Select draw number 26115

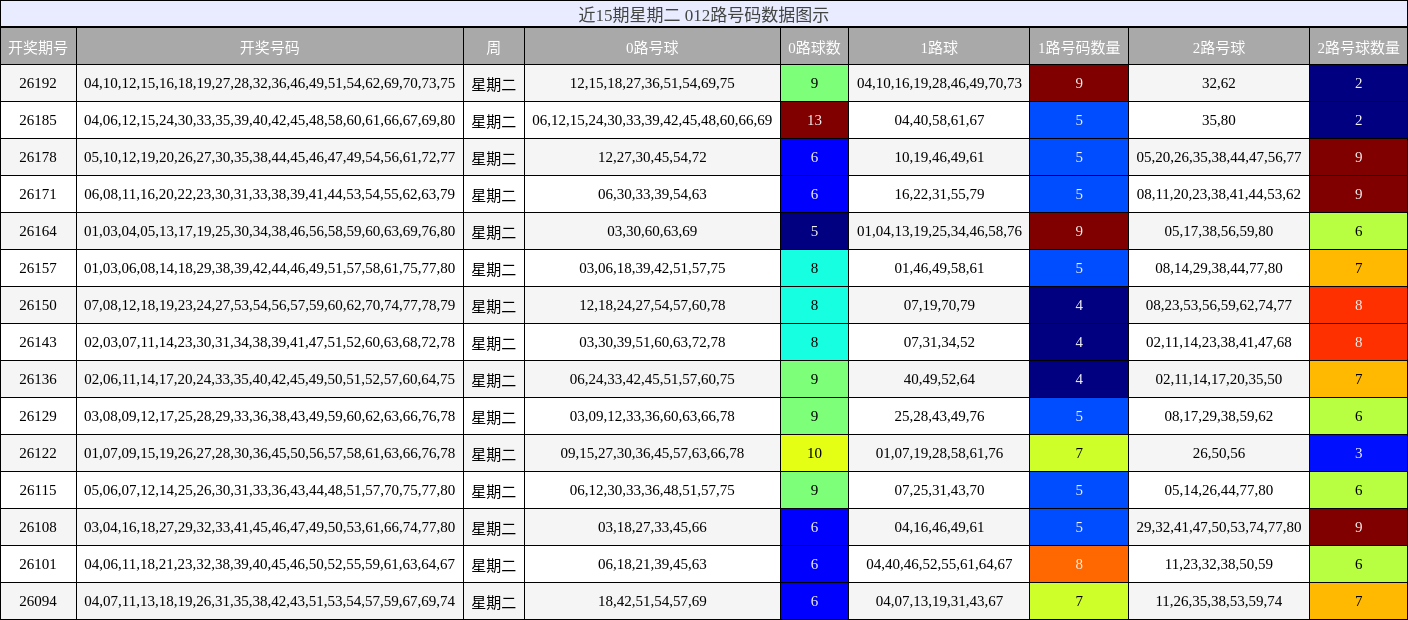pyautogui.click(x=38, y=490)
